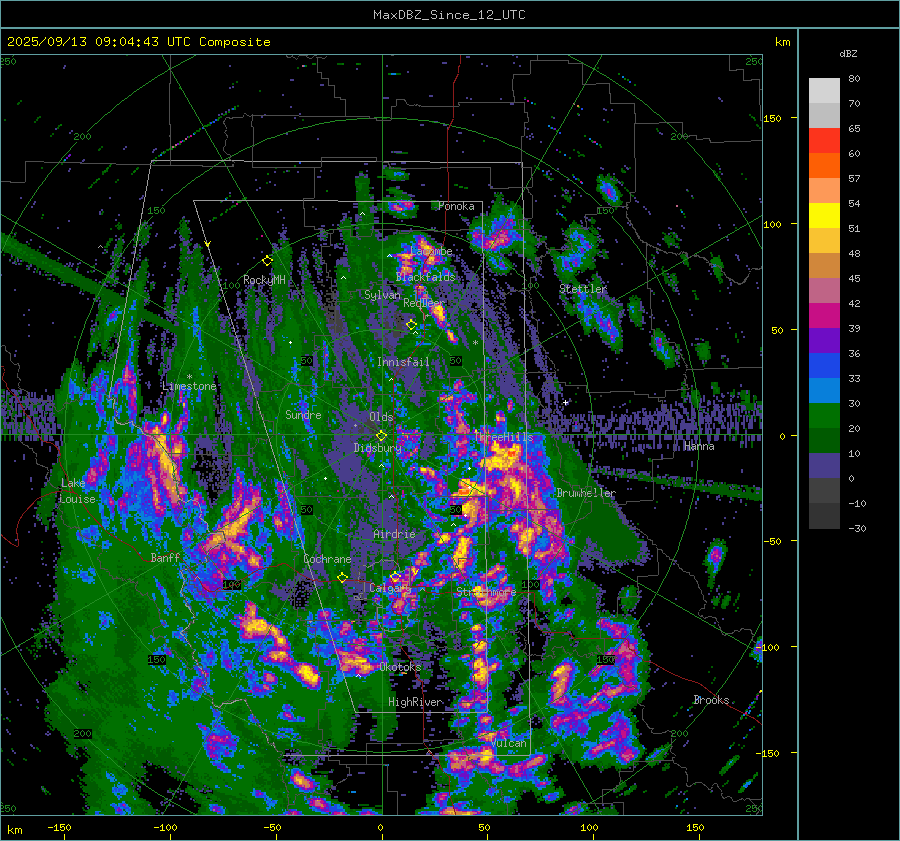The height and width of the screenshot is (841, 900).
Task: Click the Sundre label
Action: (x=303, y=414)
